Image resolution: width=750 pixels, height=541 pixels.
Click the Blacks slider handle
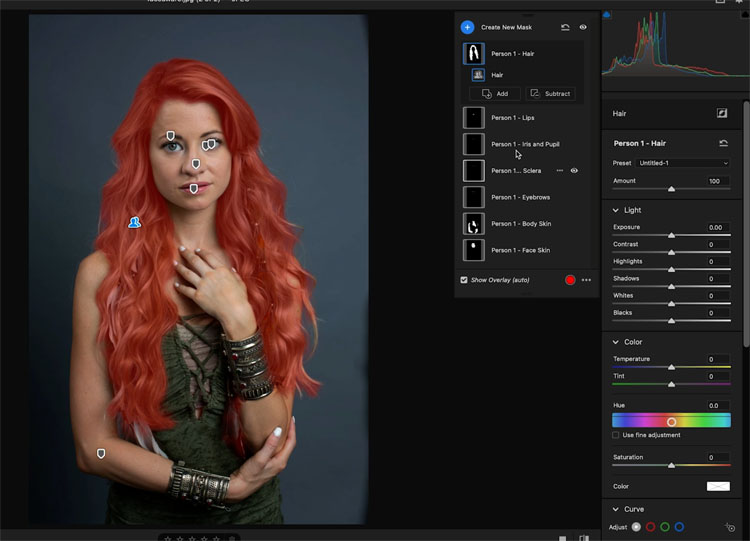[x=672, y=321]
